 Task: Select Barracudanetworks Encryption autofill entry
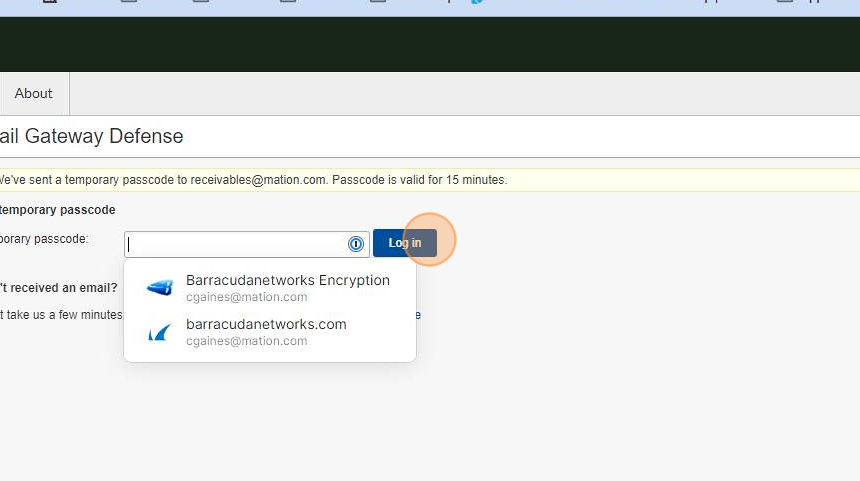270,288
